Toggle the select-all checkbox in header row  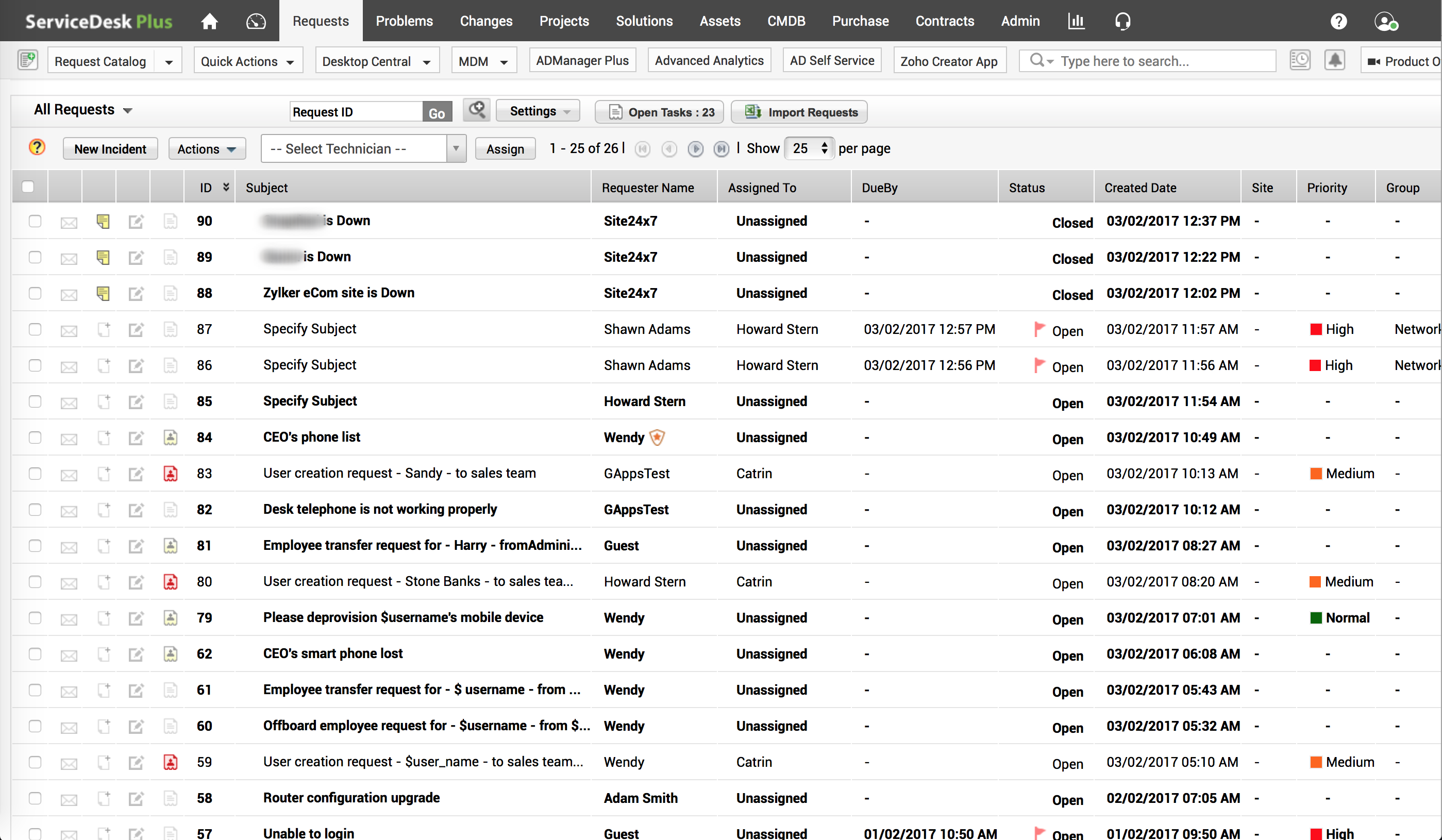click(x=28, y=187)
